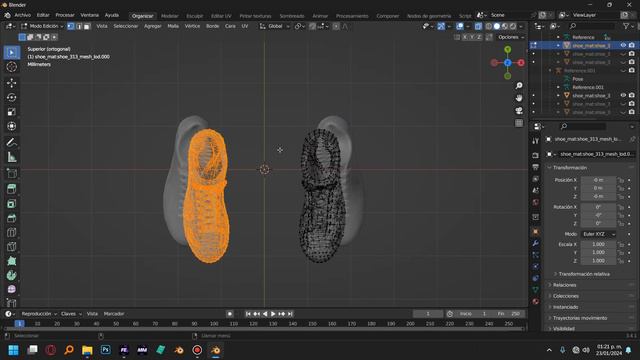The image size is (640, 360).
Task: Choose the Spin tool
Action: click(x=11, y=275)
